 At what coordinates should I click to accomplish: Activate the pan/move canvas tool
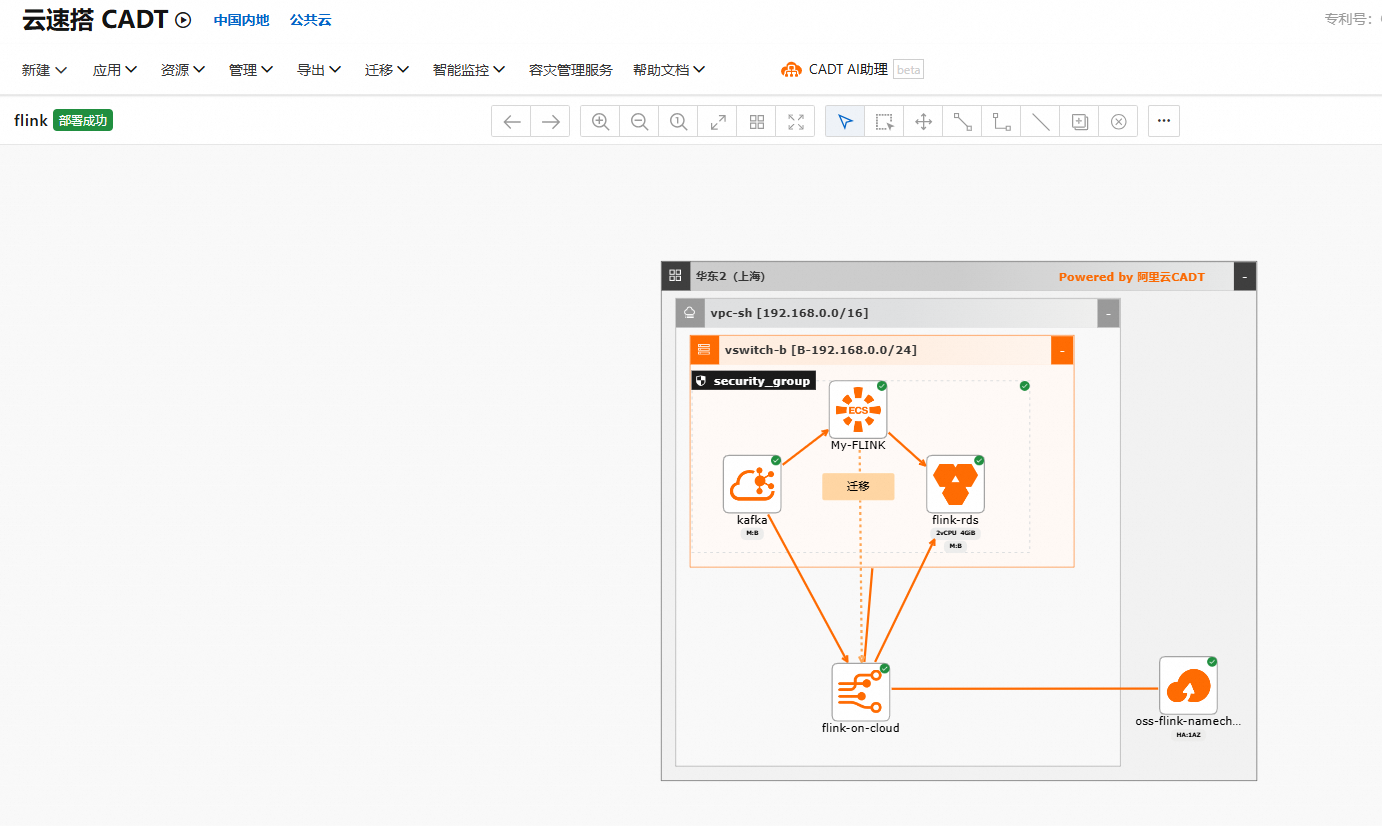pos(923,121)
